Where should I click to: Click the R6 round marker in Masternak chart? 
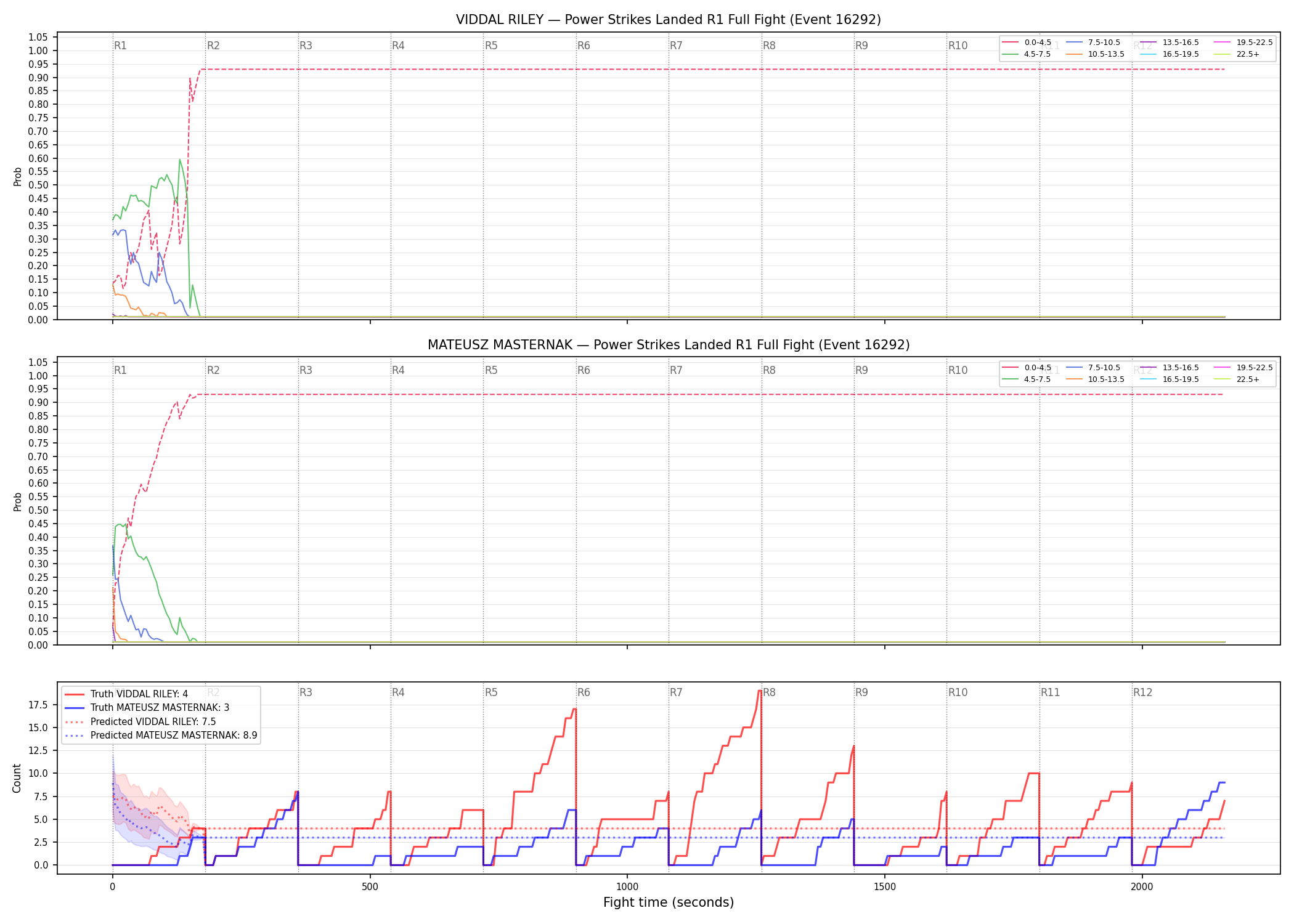[x=584, y=370]
